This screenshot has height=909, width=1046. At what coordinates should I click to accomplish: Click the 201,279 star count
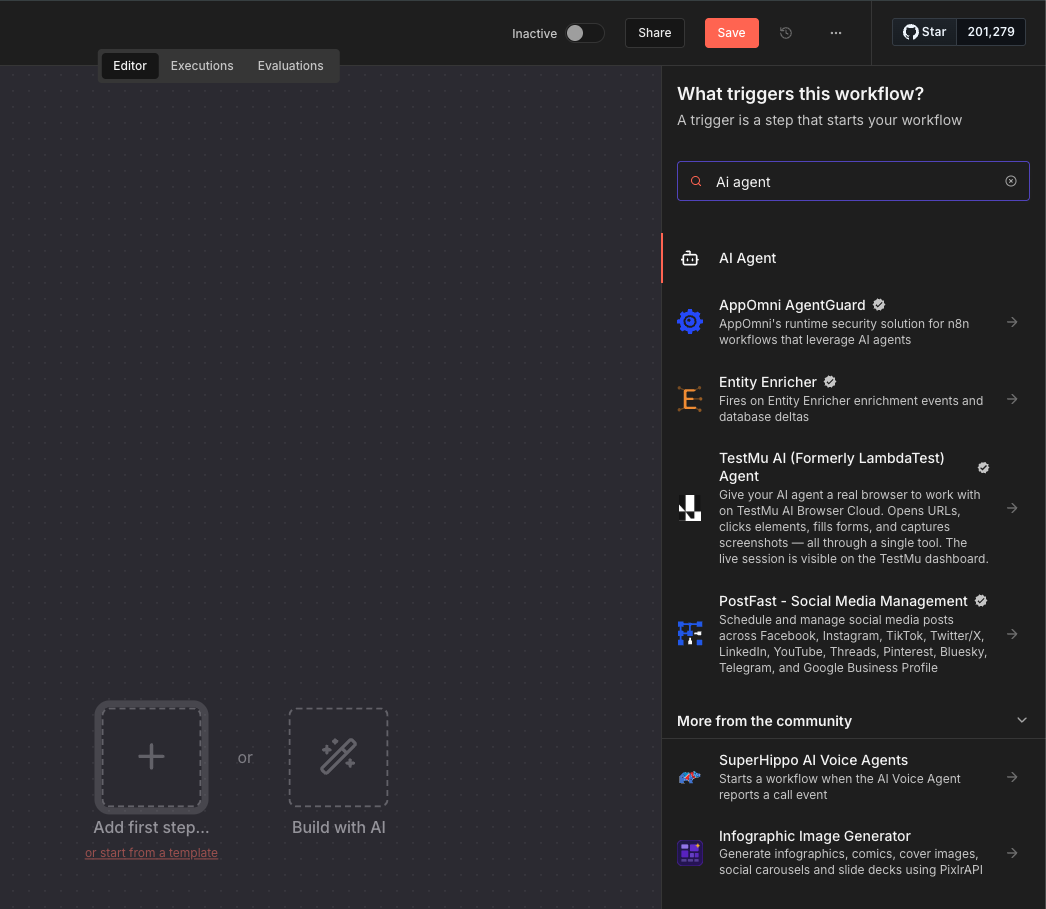click(991, 32)
